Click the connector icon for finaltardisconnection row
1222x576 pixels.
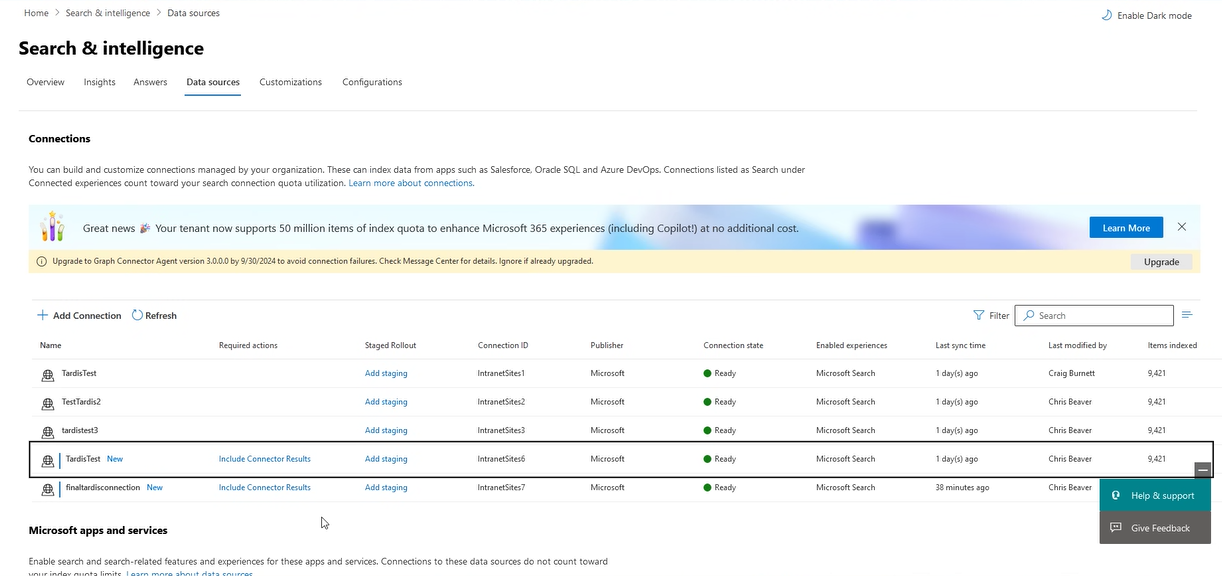pyautogui.click(x=47, y=489)
